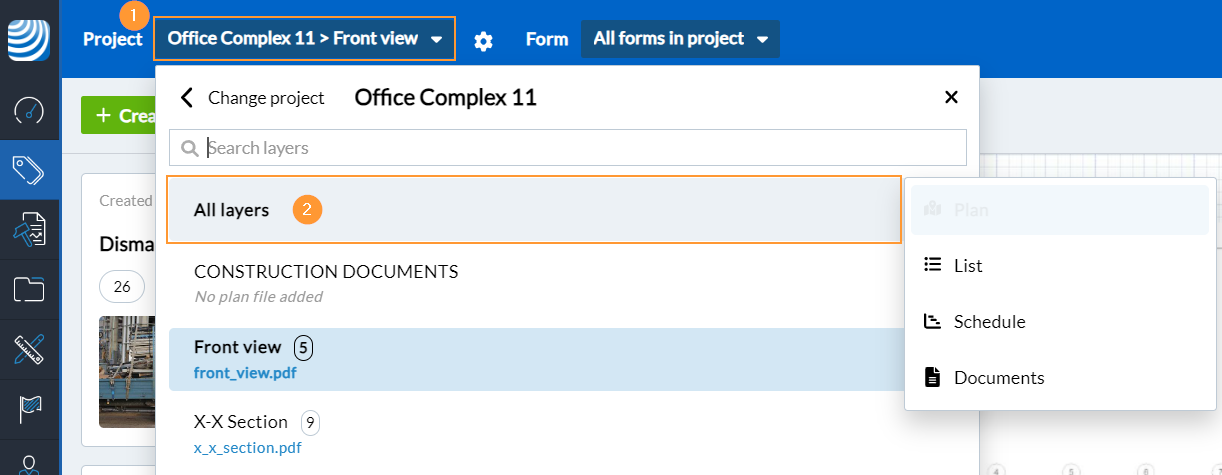This screenshot has width=1222, height=475.
Task: Open the folders icon in sidebar
Action: [29, 290]
